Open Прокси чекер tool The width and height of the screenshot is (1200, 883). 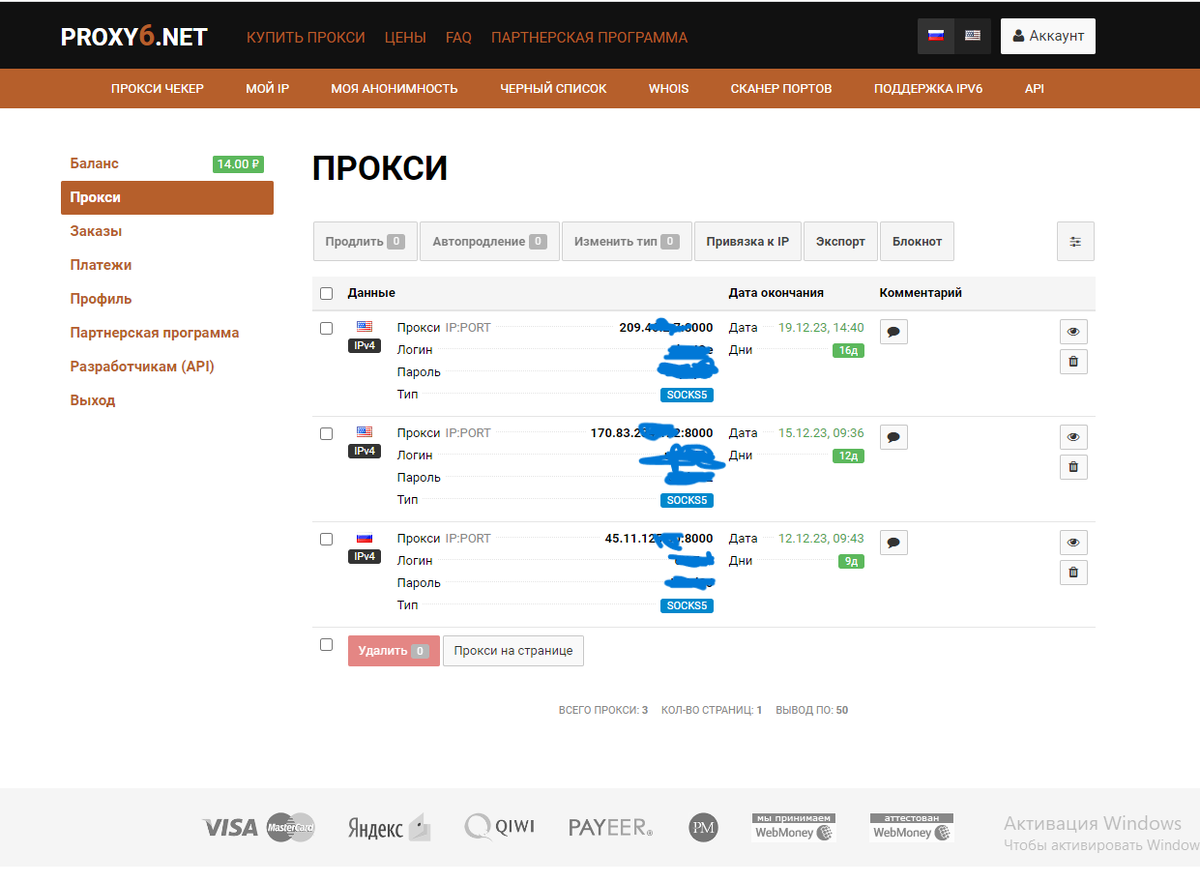[157, 88]
